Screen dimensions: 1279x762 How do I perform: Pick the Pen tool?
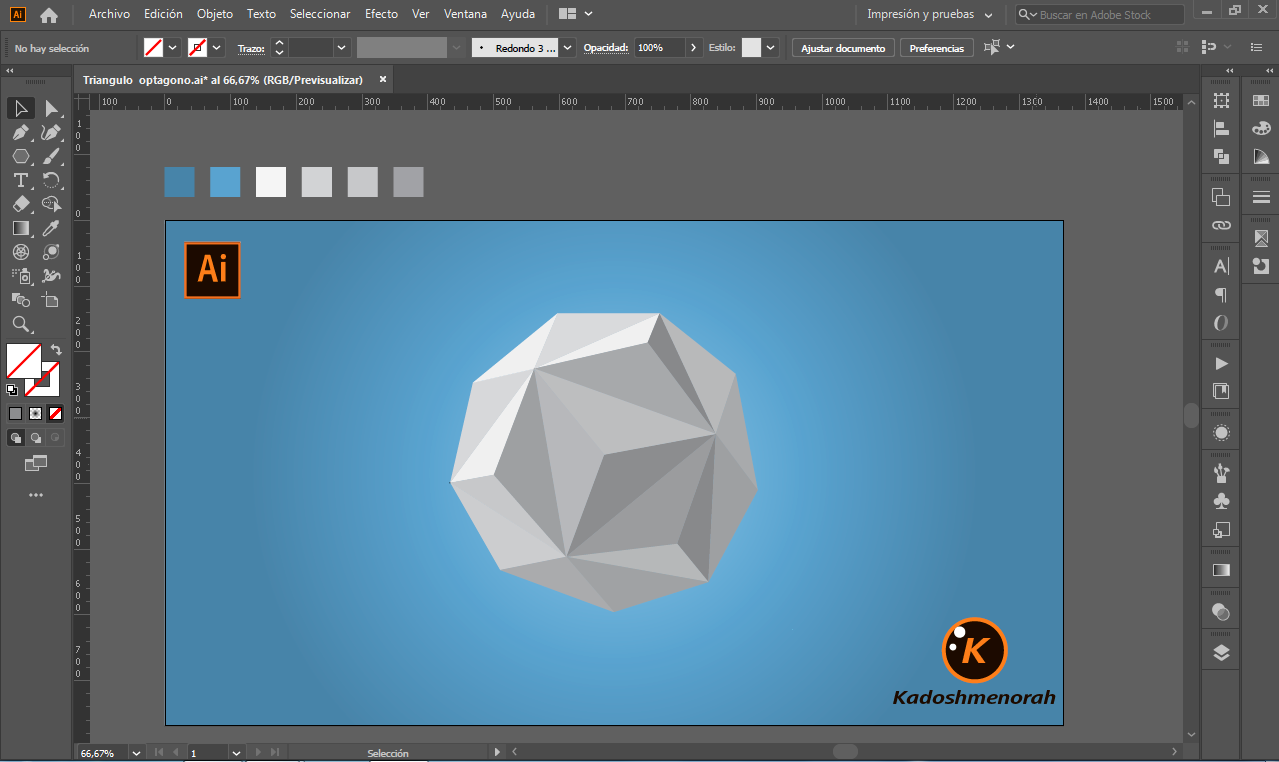21,132
